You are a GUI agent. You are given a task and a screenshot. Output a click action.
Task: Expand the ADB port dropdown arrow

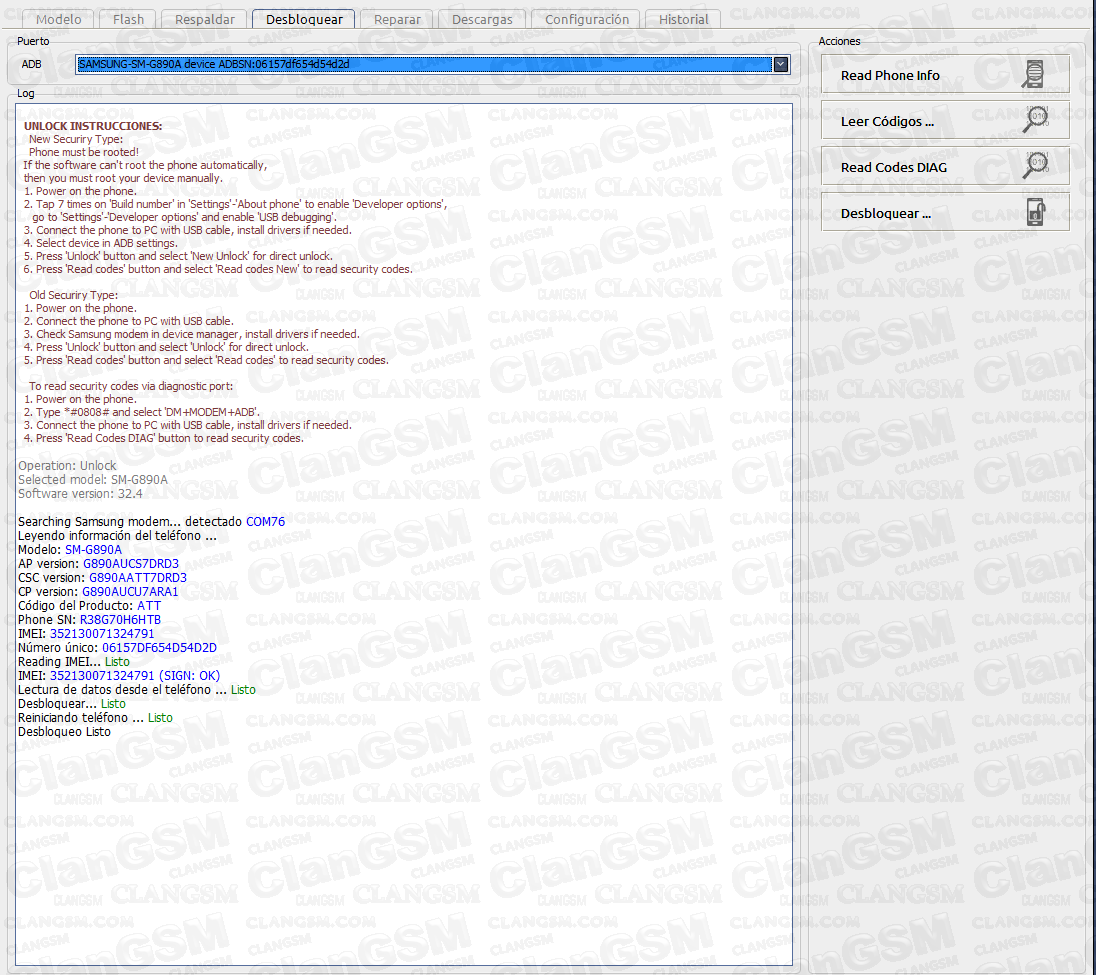click(781, 64)
